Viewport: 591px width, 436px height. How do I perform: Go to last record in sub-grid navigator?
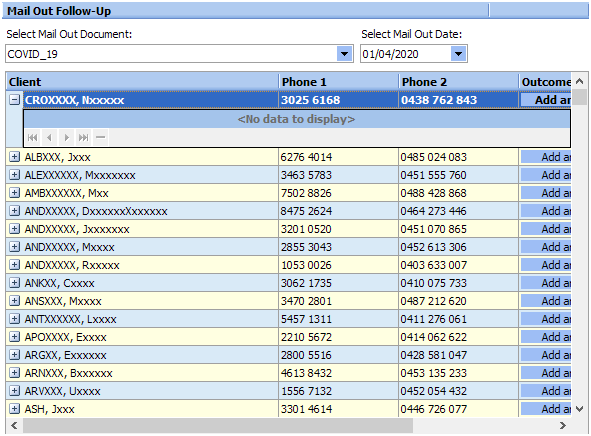(83, 138)
